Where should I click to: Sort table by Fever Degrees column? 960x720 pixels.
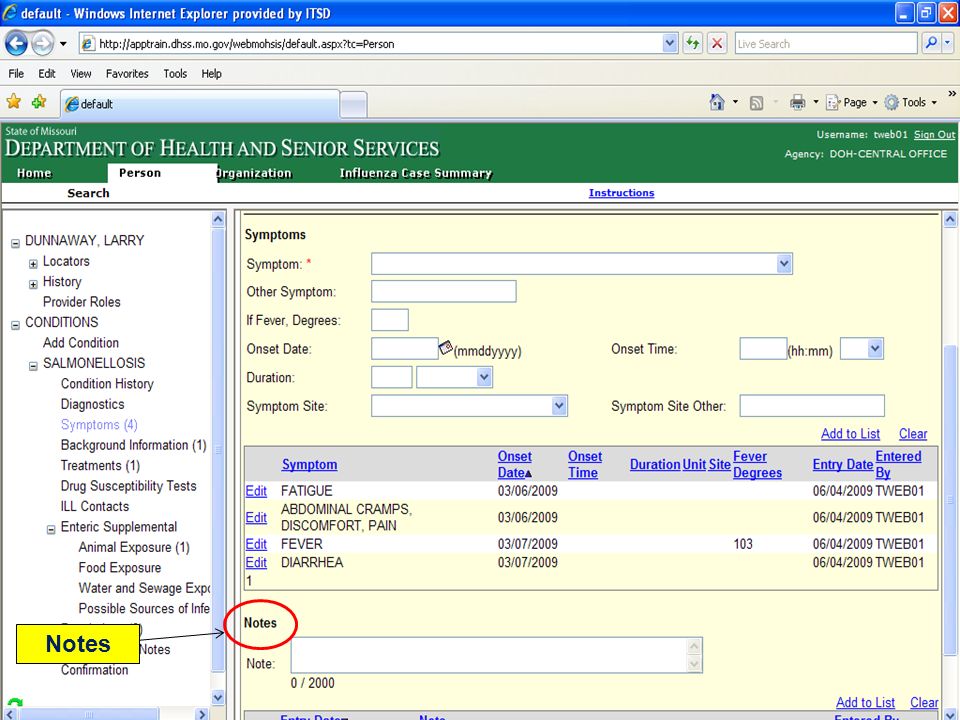[x=757, y=465]
